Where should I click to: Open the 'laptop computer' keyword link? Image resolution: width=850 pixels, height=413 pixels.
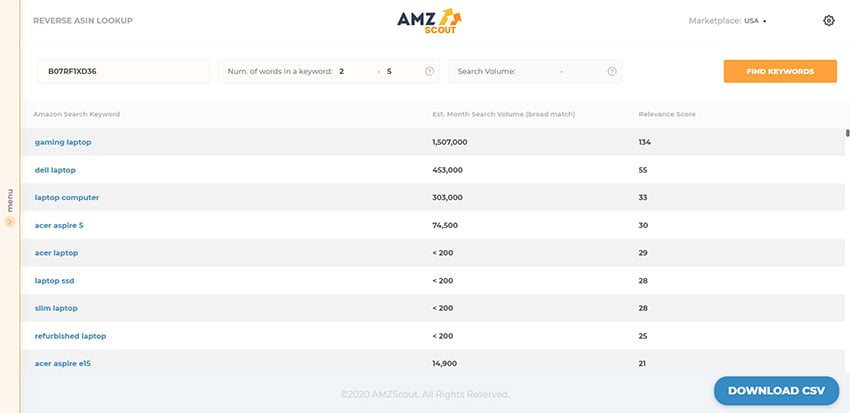coord(67,198)
